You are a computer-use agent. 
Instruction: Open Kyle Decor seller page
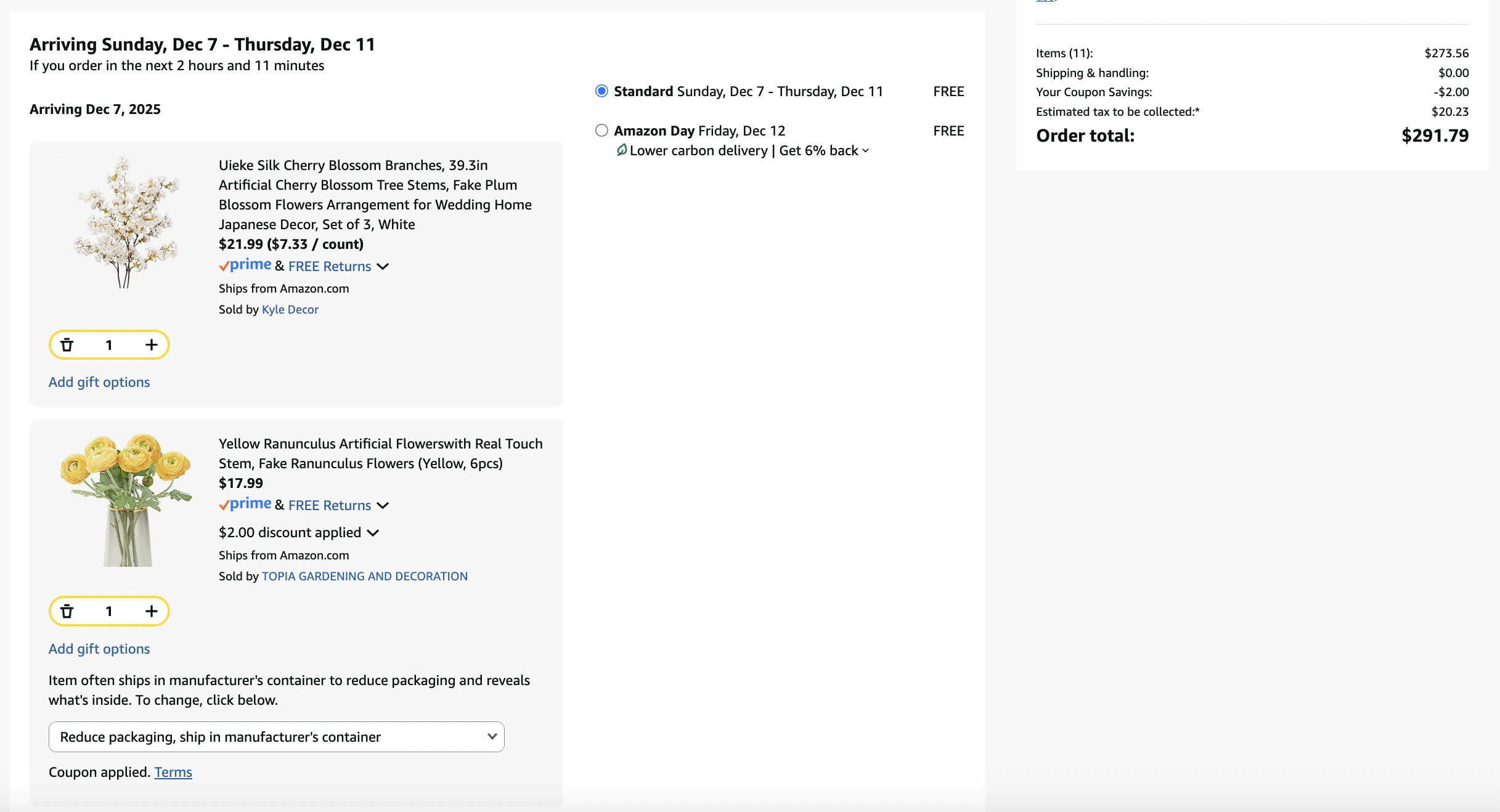290,309
